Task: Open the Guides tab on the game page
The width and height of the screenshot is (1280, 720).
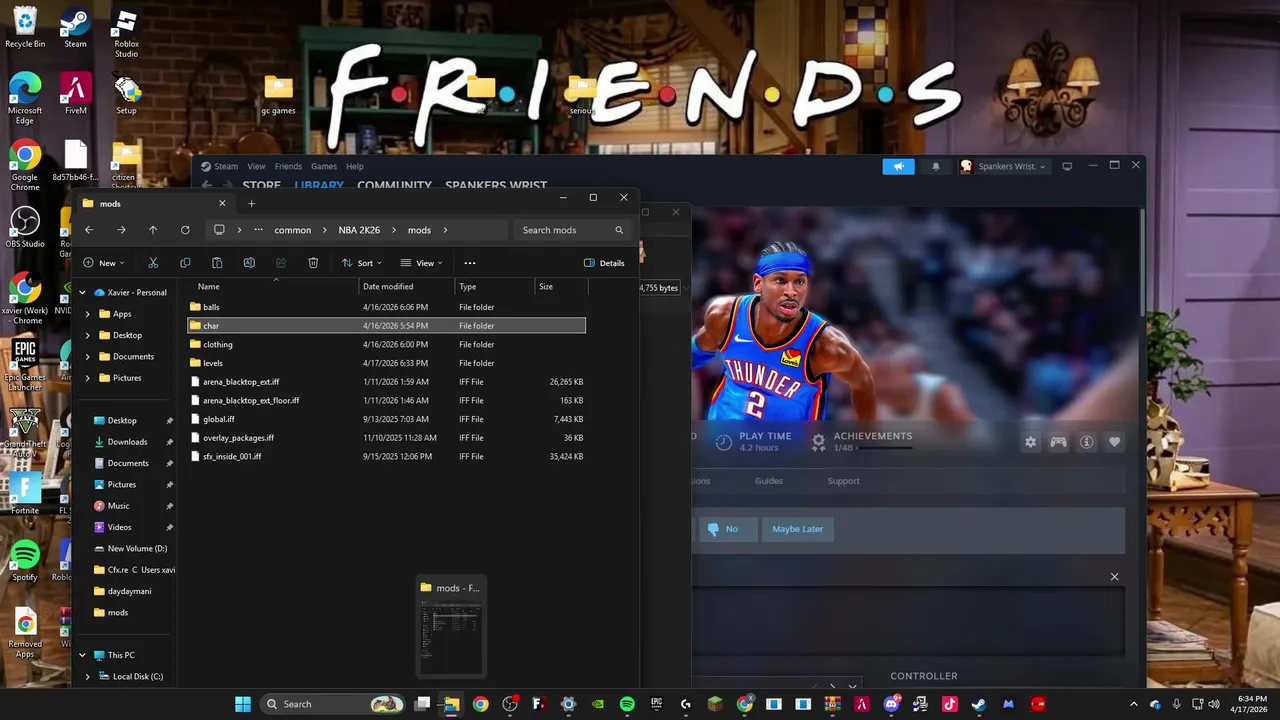Action: 769,481
